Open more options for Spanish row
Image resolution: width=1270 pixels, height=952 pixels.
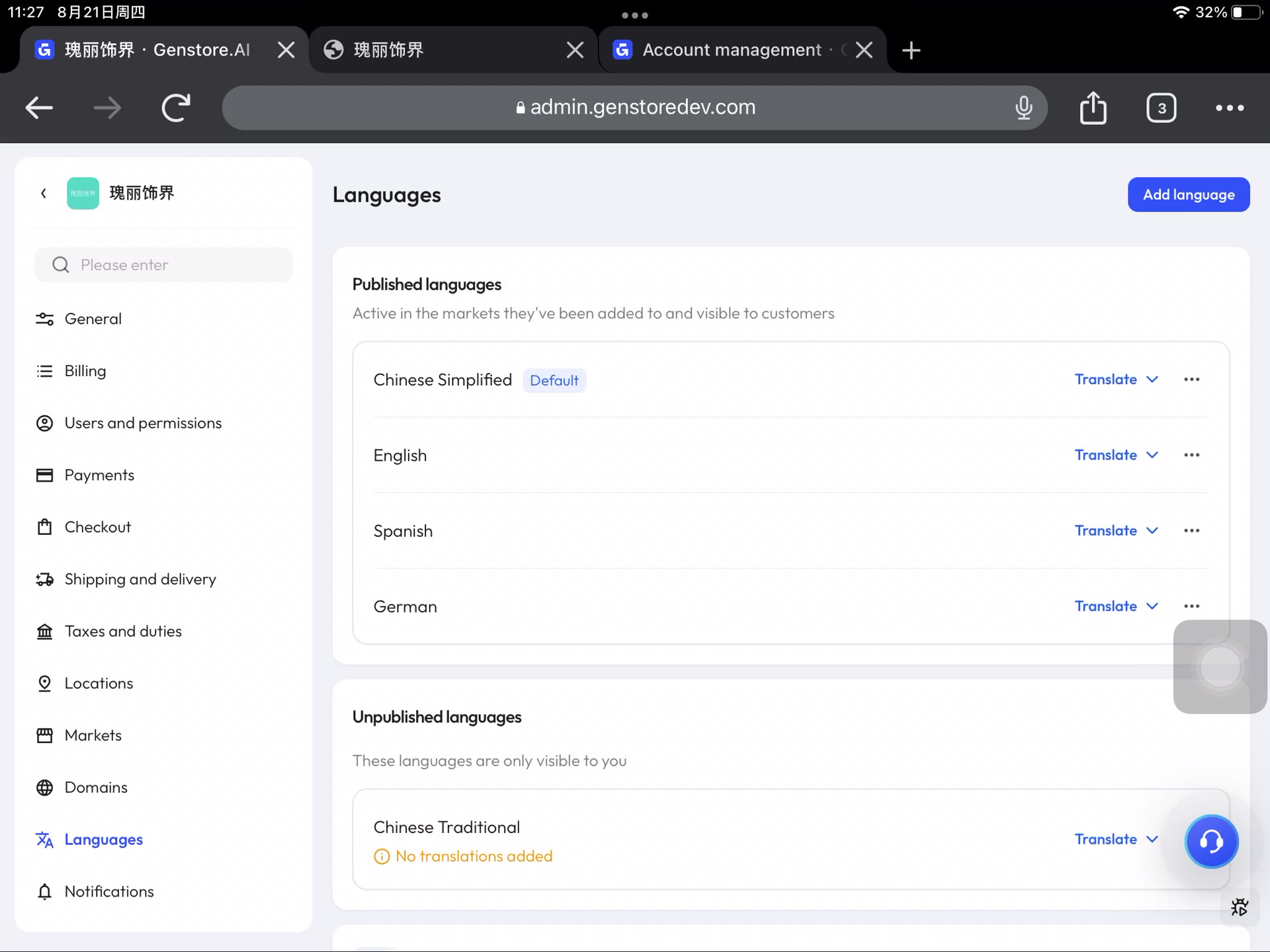point(1191,530)
